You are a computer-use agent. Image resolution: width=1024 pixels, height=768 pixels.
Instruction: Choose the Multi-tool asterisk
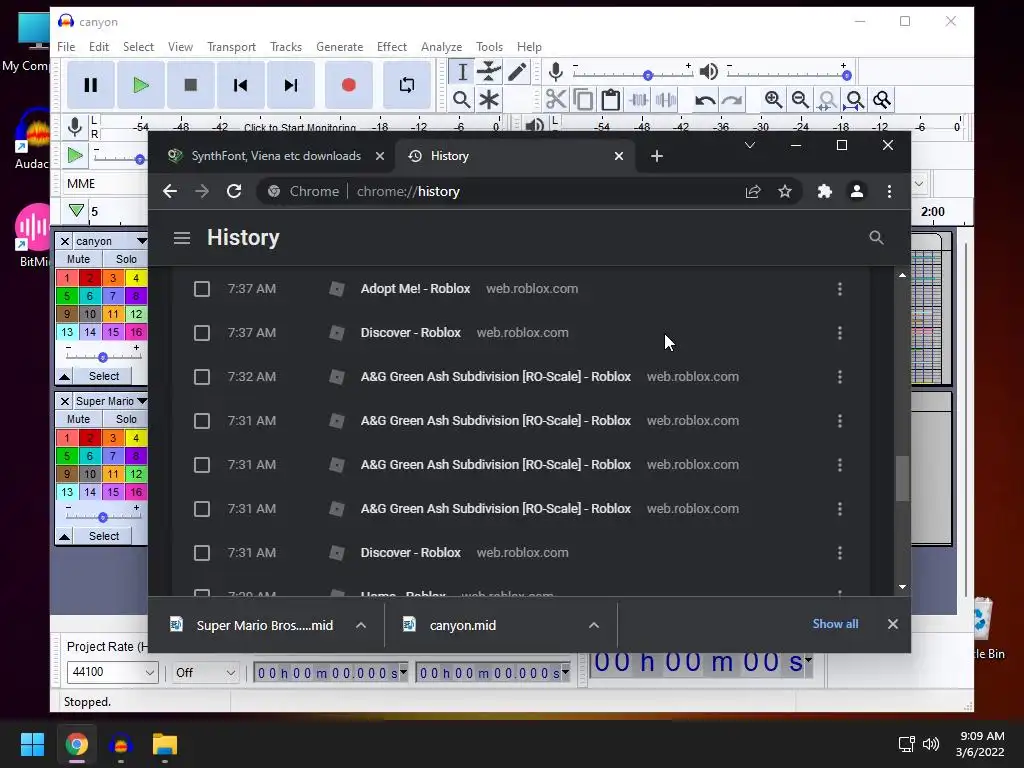[488, 100]
